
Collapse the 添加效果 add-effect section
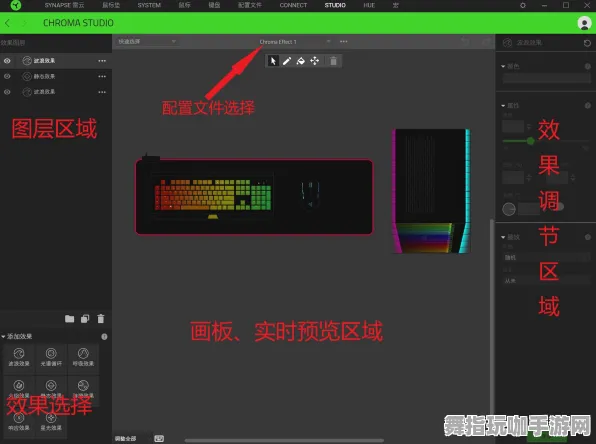tap(3, 336)
